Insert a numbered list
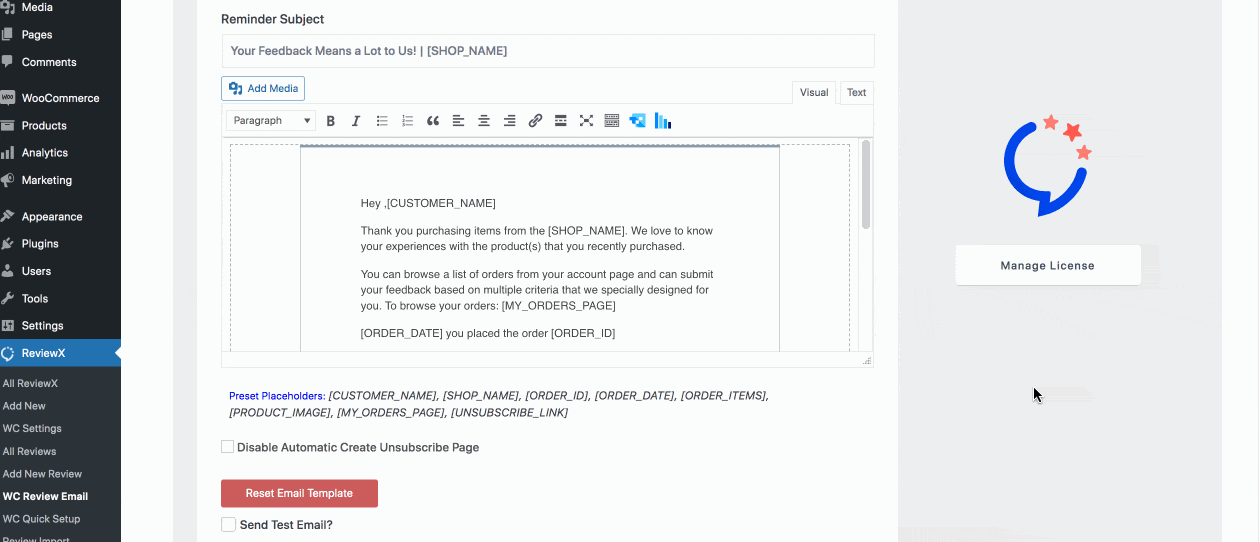Image resolution: width=1260 pixels, height=542 pixels. (407, 121)
